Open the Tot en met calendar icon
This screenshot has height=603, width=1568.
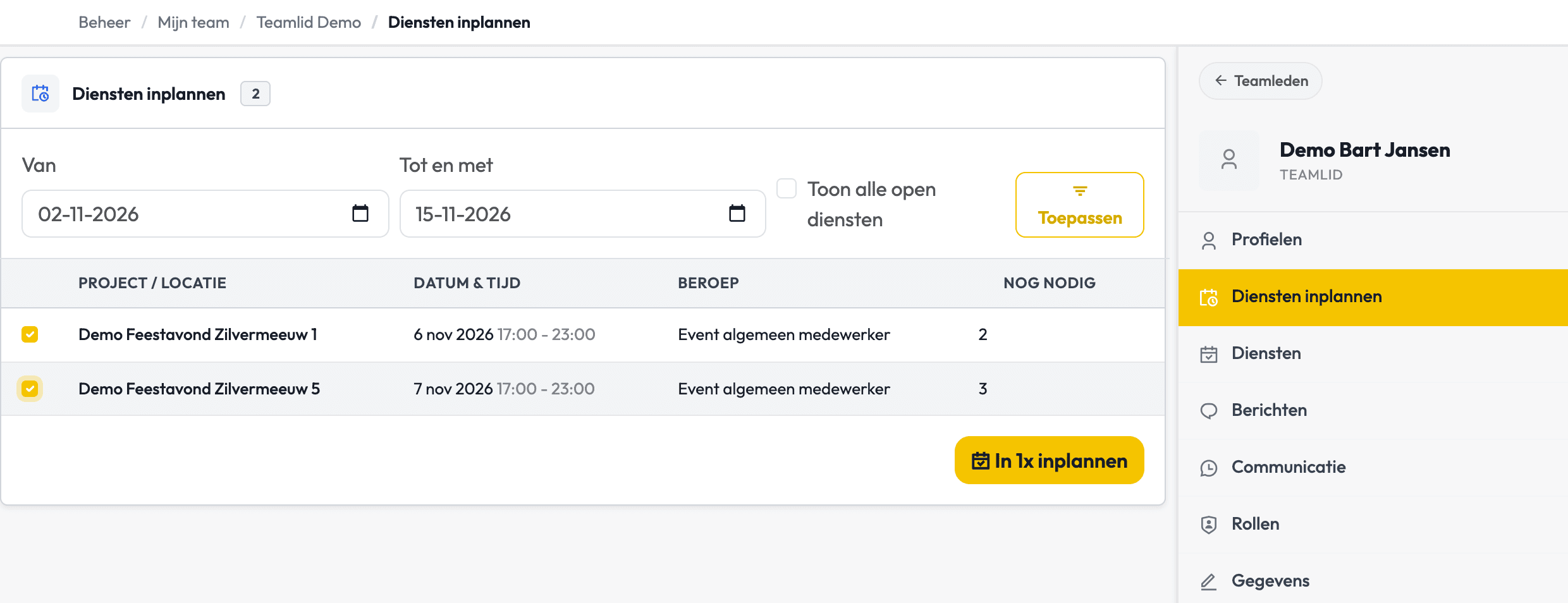click(x=737, y=214)
